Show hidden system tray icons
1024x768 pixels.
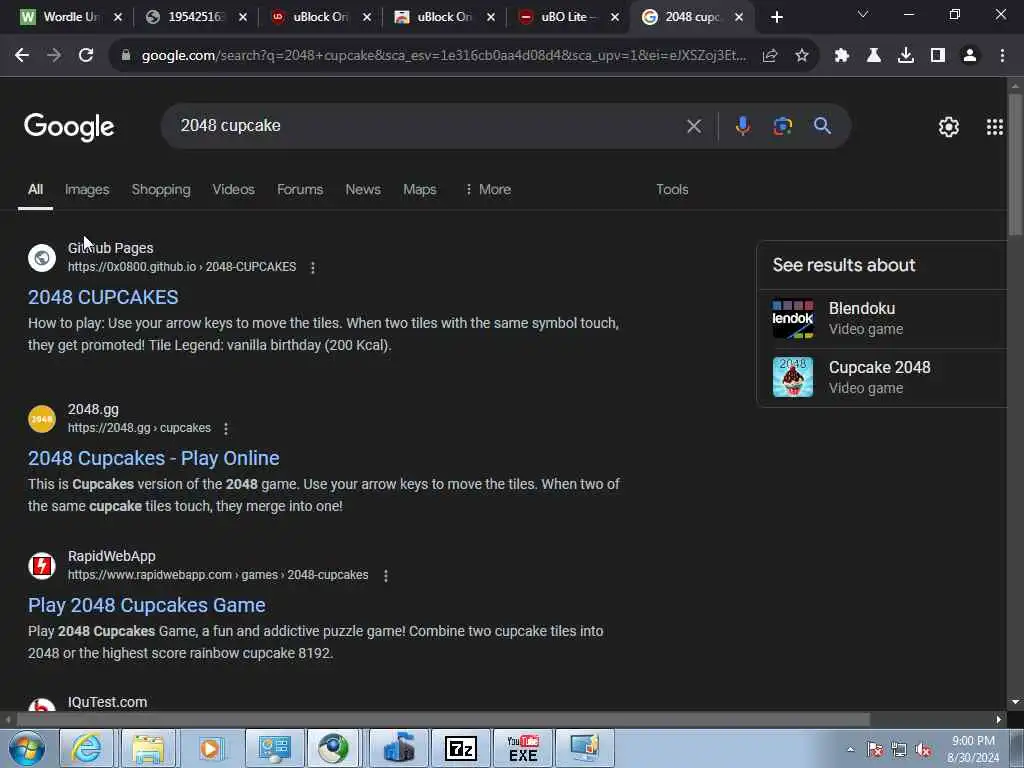[850, 749]
